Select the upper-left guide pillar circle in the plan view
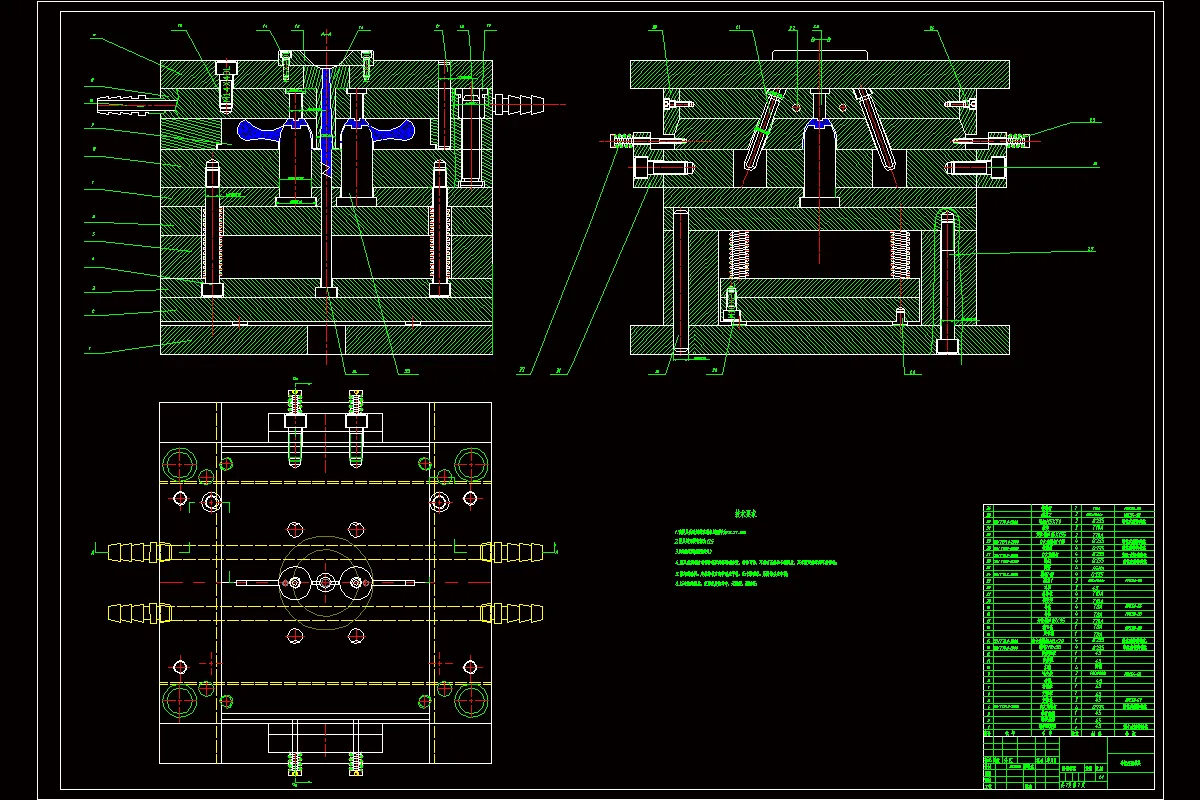The width and height of the screenshot is (1200, 800). tap(182, 464)
